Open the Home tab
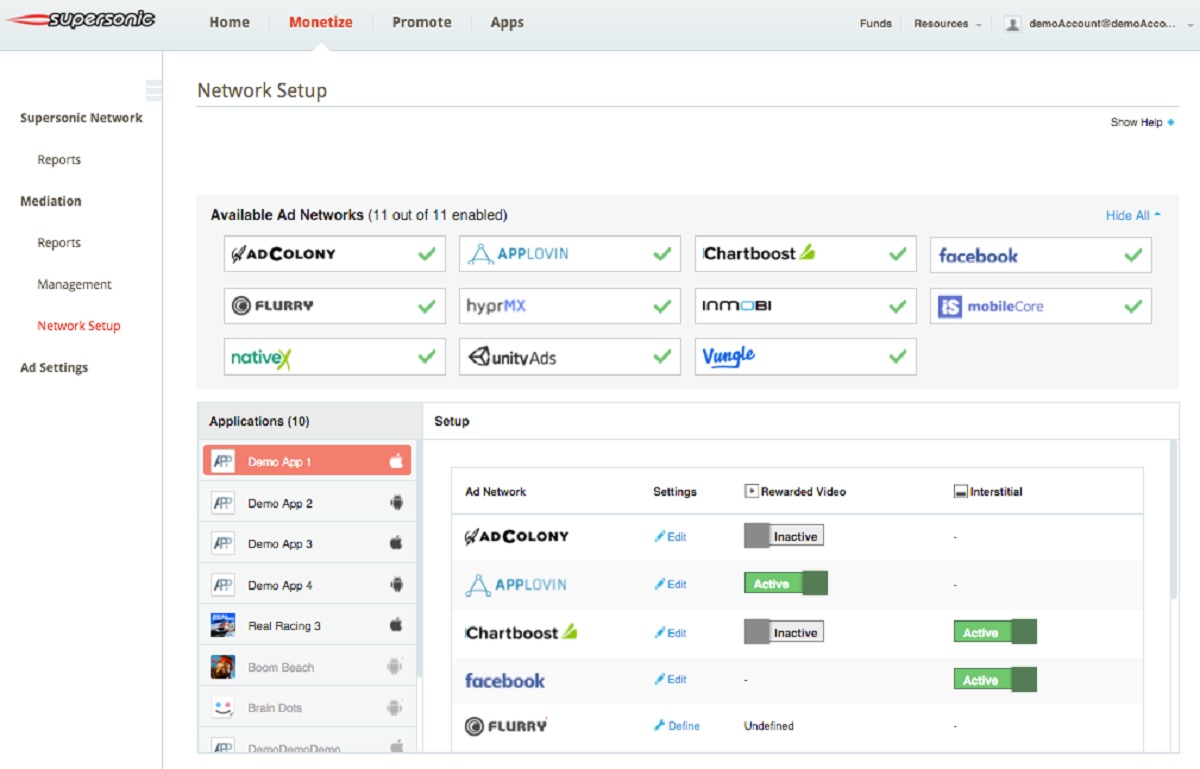Viewport: 1200px width, 769px height. [x=229, y=22]
